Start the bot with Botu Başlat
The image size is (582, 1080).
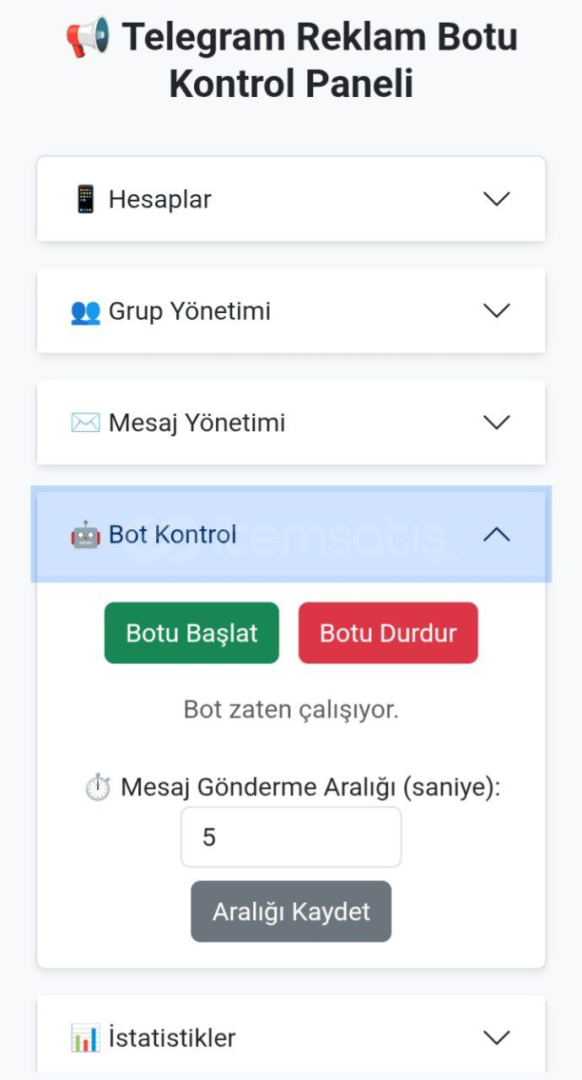pyautogui.click(x=191, y=633)
